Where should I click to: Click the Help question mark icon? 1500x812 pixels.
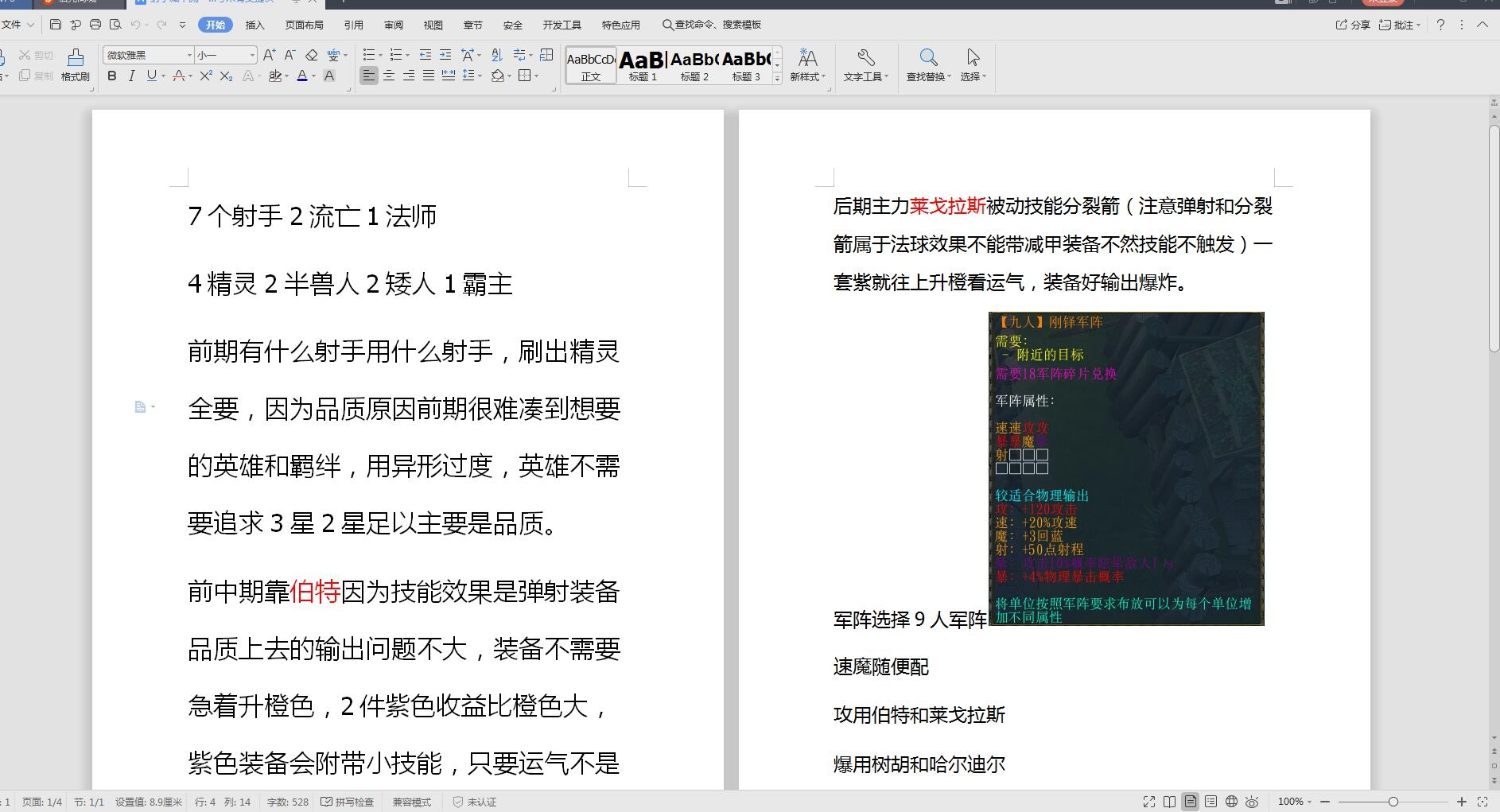(1440, 25)
